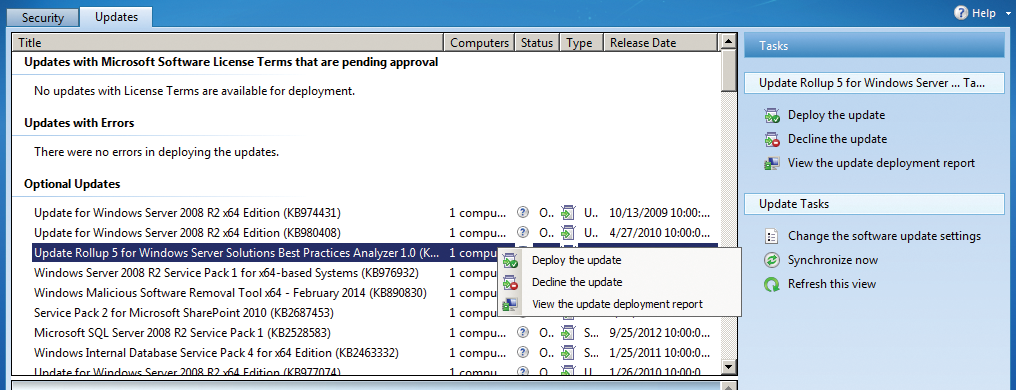This screenshot has height=390, width=1016.
Task: Click status question icon for SQL Server row
Action: pyautogui.click(x=523, y=332)
